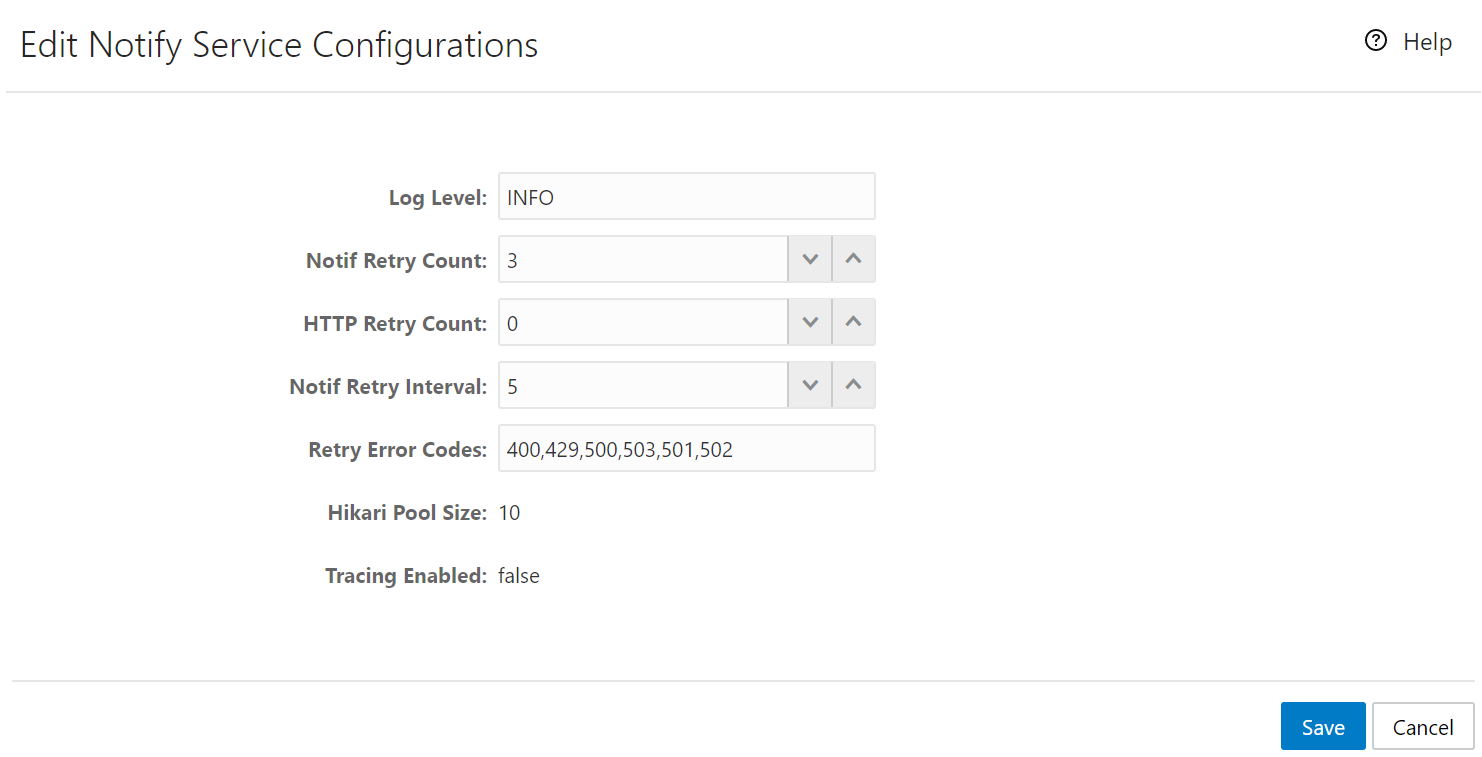Focus the Notif Retry Interval field
1482x757 pixels.
coord(643,386)
